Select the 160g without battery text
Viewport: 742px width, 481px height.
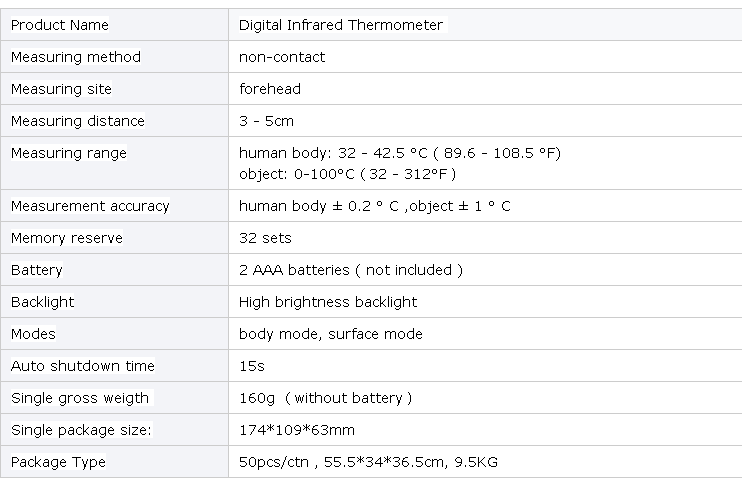(x=326, y=398)
